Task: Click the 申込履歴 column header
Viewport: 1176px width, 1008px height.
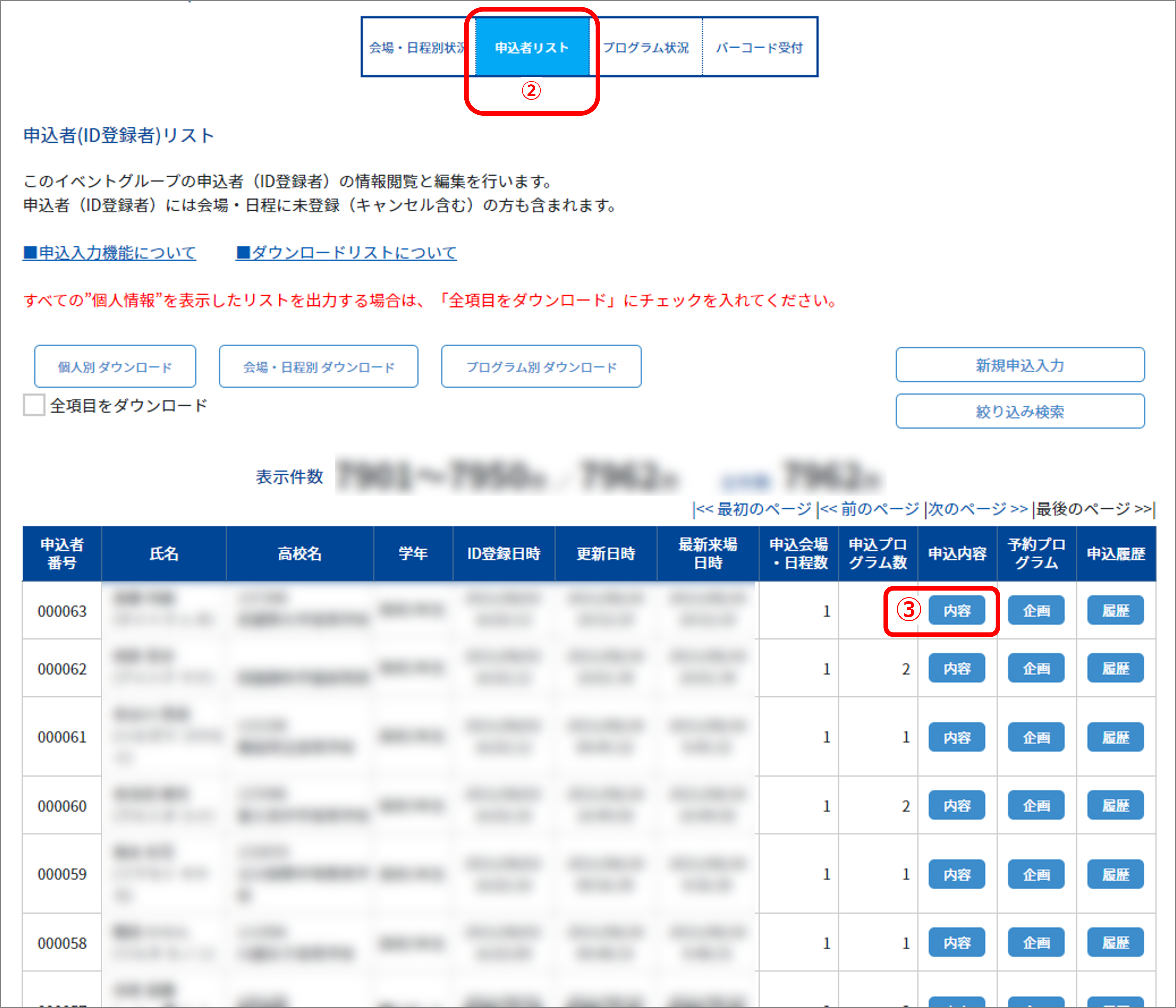Action: [1116, 554]
